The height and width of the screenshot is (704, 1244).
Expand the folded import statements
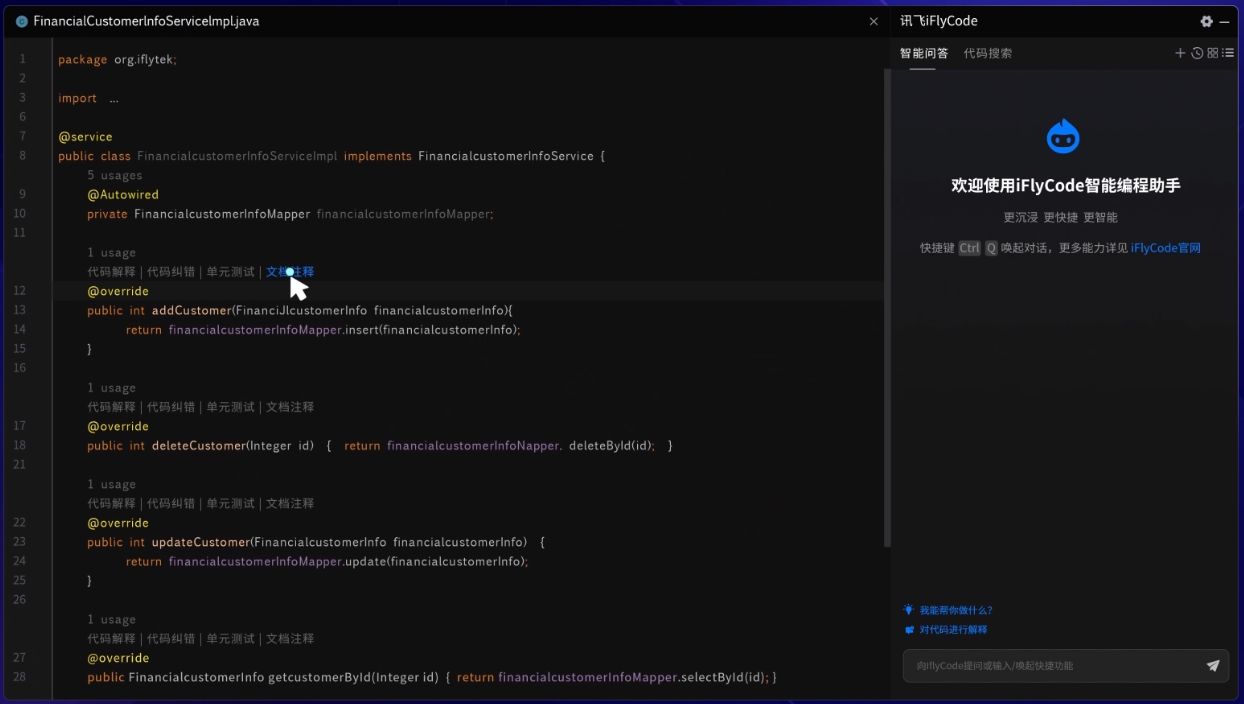point(114,98)
